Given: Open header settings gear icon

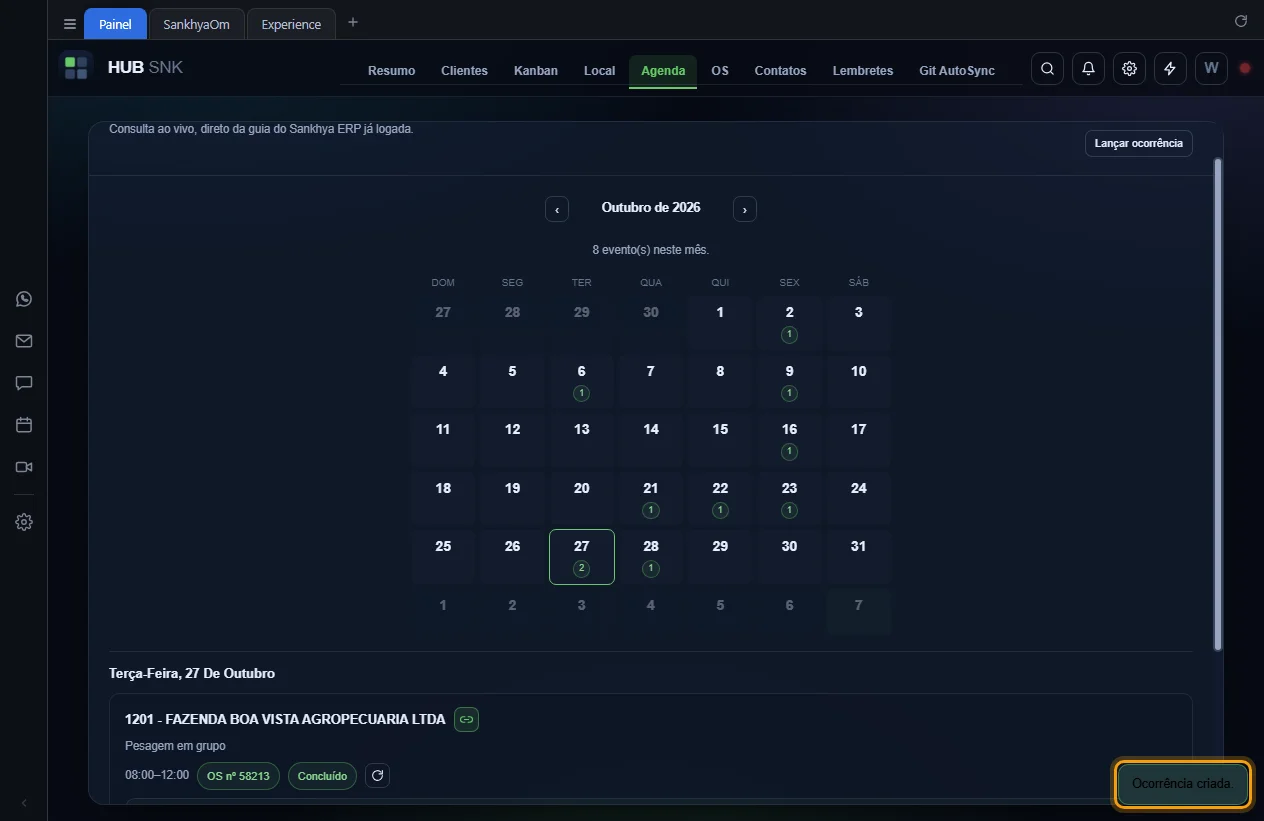Looking at the screenshot, I should coord(1129,69).
